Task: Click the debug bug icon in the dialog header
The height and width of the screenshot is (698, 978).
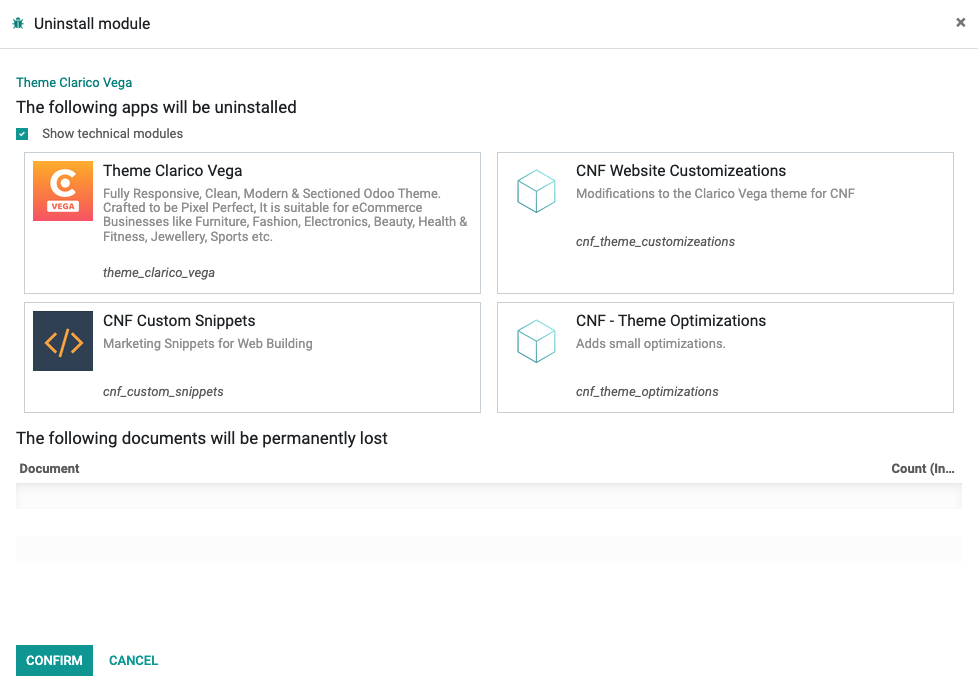Action: coord(18,24)
